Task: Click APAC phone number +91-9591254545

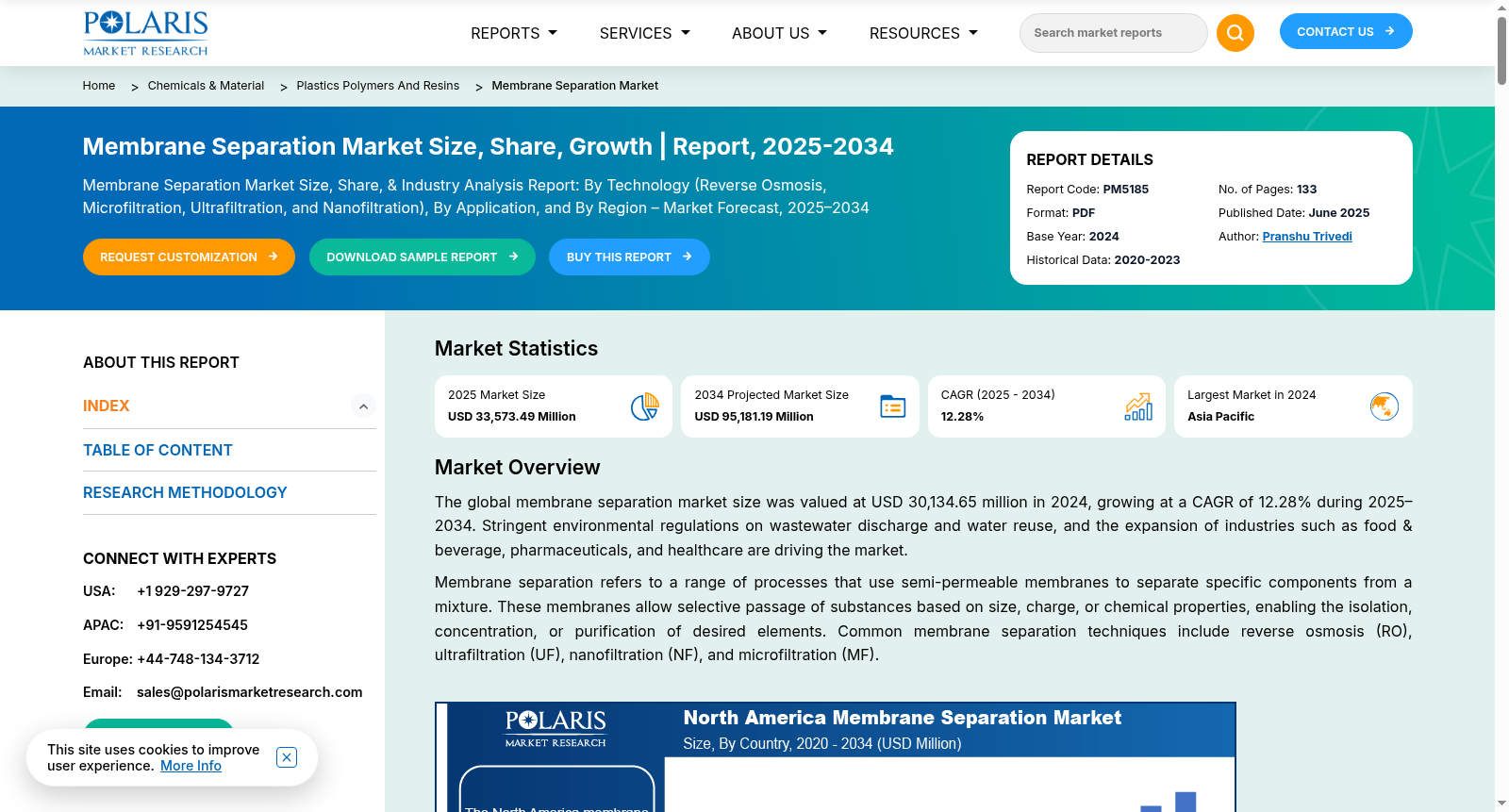Action: [x=192, y=625]
